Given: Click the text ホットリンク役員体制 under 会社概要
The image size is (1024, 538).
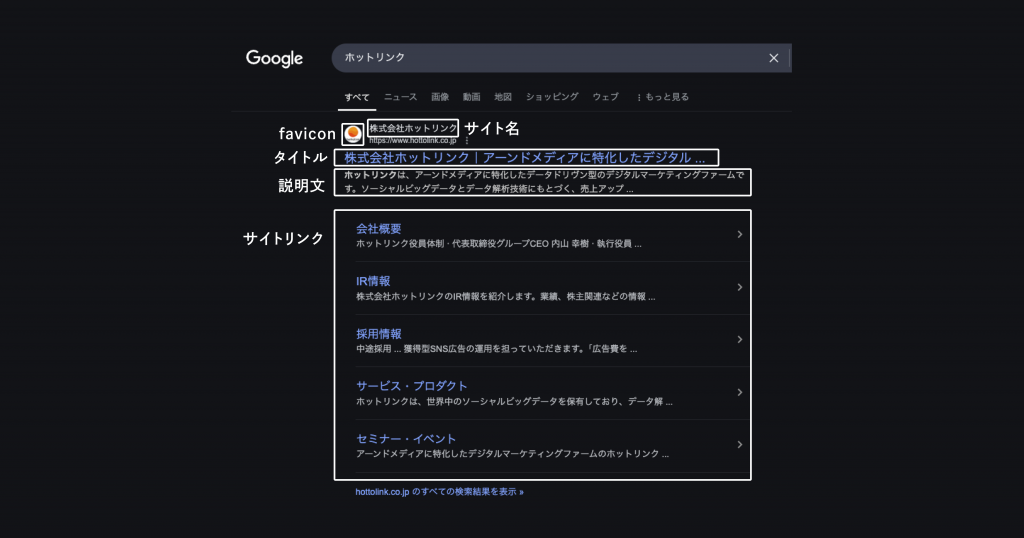Looking at the screenshot, I should [399, 244].
